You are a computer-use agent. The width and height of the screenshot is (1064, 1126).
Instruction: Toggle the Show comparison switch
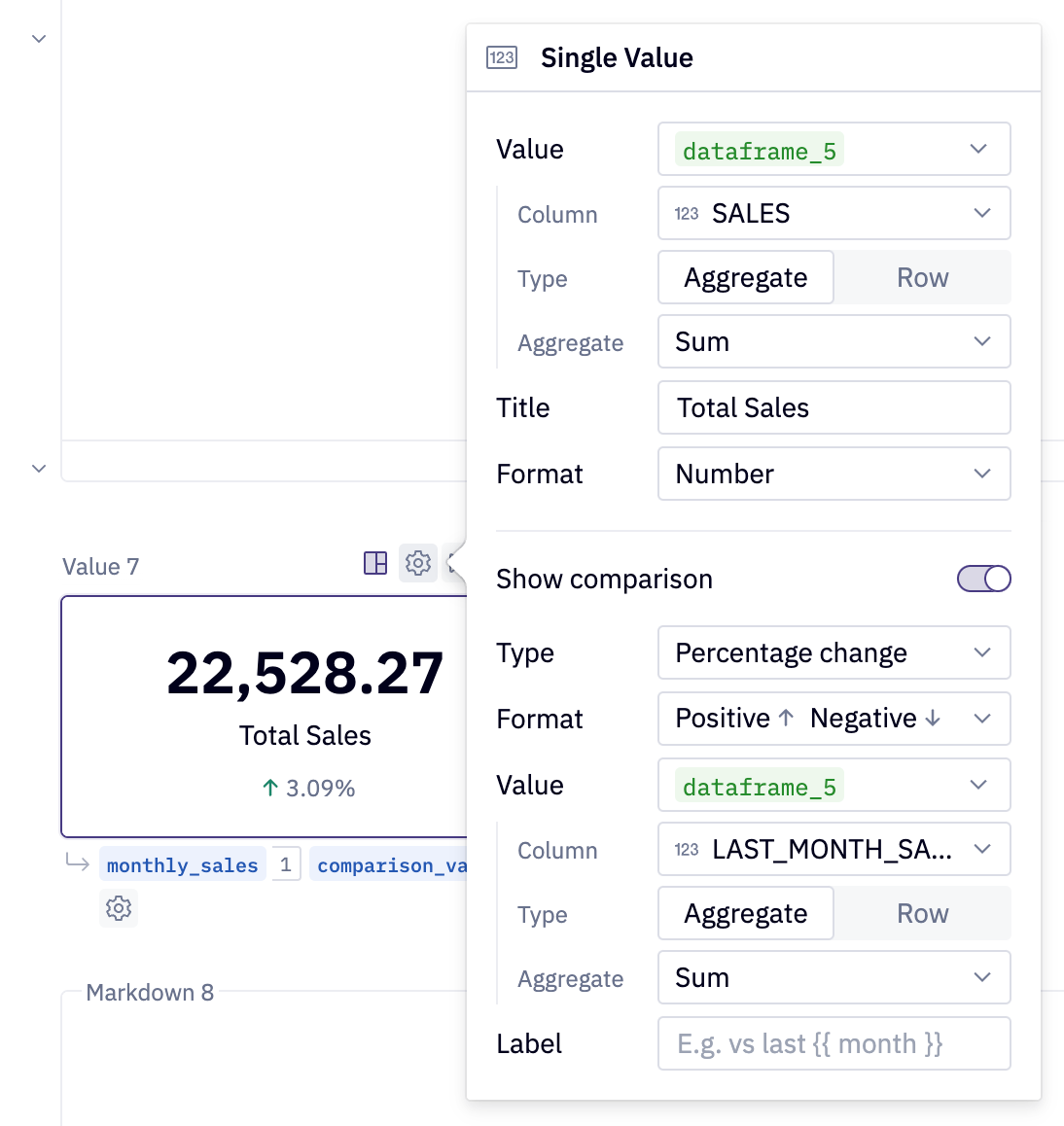pos(983,579)
